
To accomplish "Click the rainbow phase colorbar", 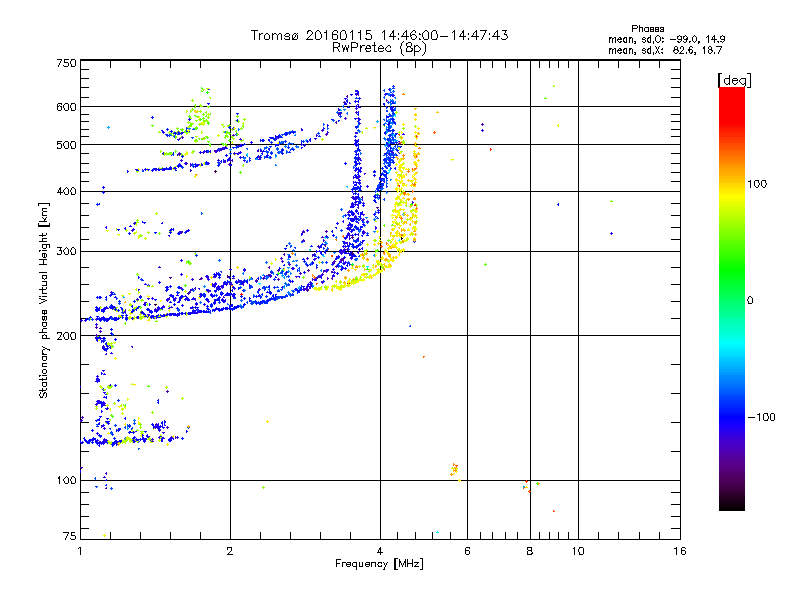I will click(x=732, y=298).
